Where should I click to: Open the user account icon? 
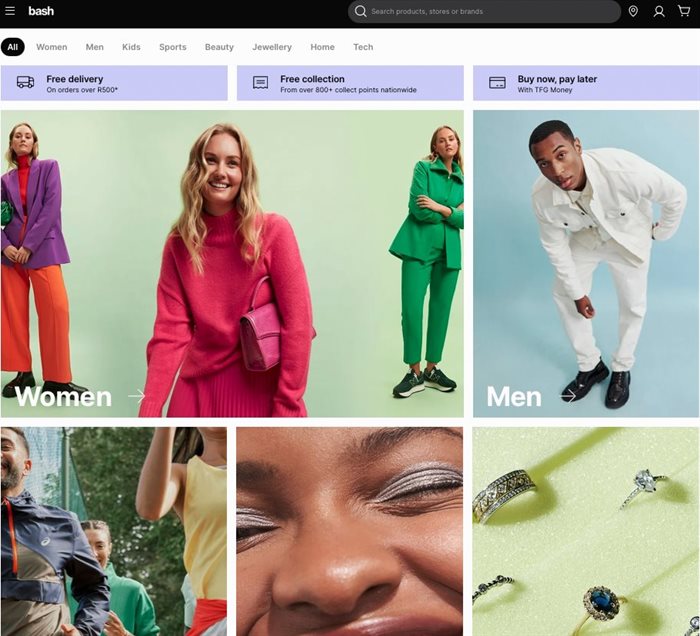pyautogui.click(x=659, y=11)
